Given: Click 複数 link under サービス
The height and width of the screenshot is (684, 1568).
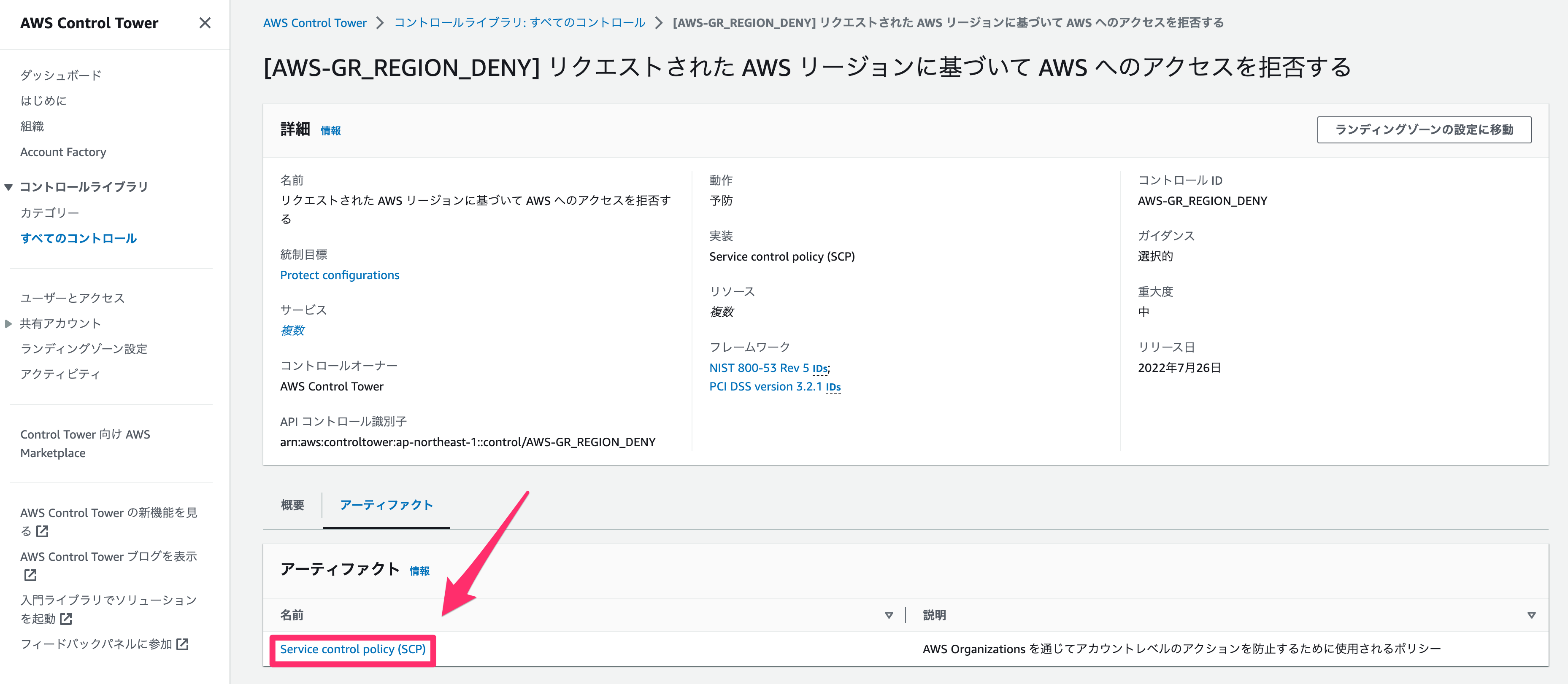Looking at the screenshot, I should (292, 331).
